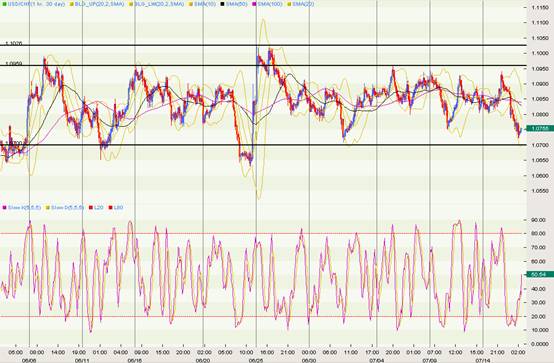The width and height of the screenshot is (554, 363).
Task: Click the 06/06 date label
Action: pyautogui.click(x=29, y=360)
